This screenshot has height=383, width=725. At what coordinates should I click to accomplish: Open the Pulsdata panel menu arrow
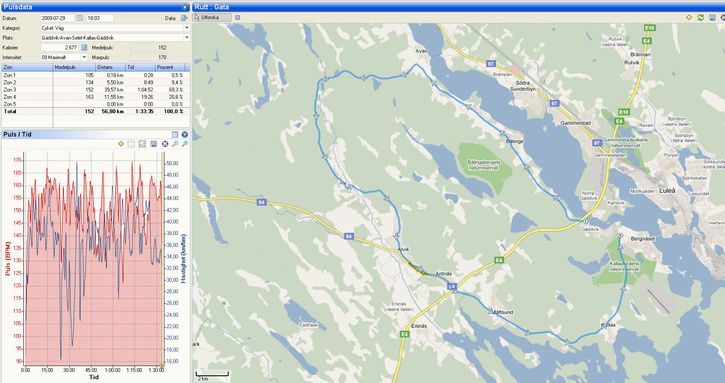184,7
